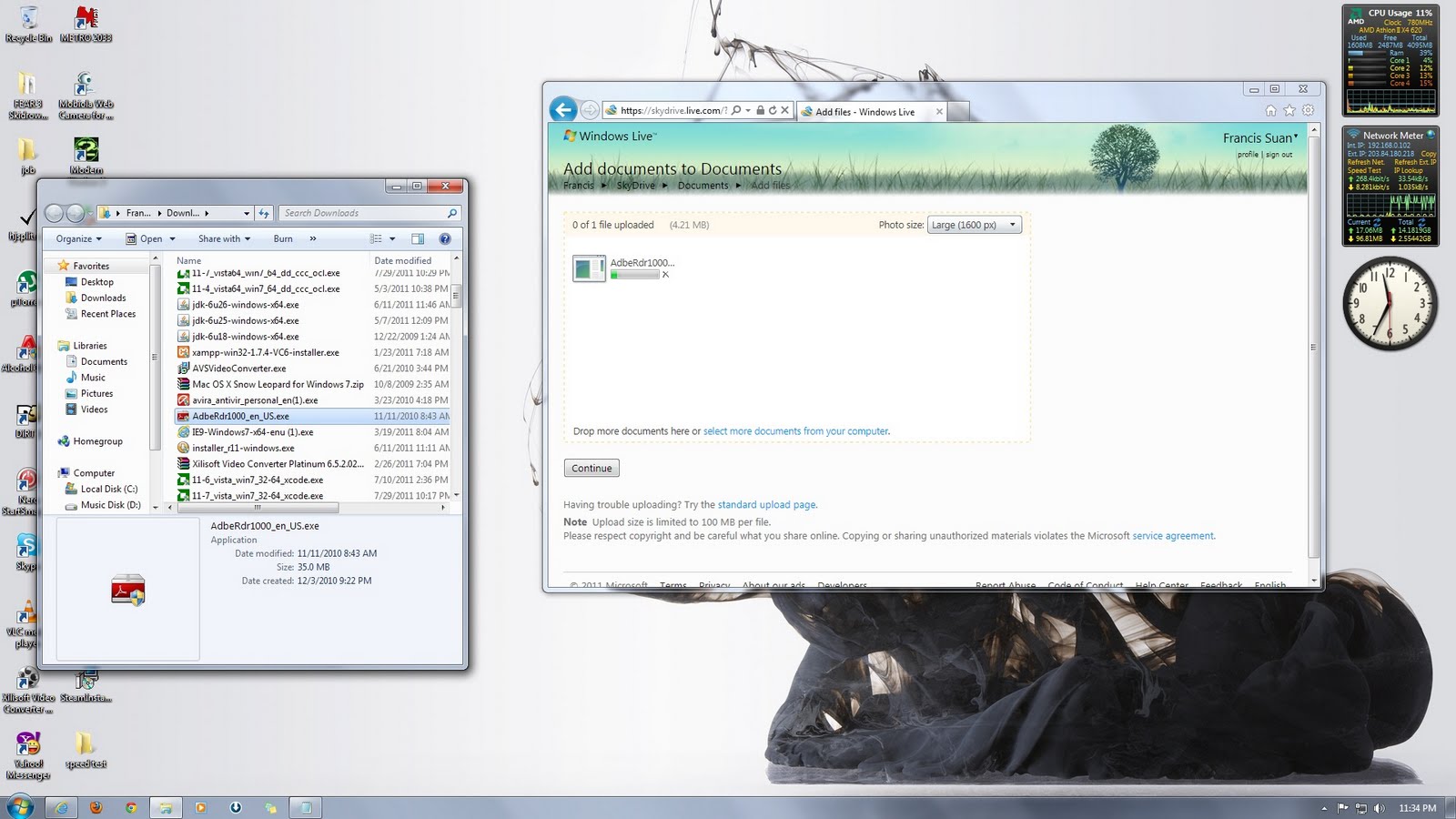Select the METRO 2033 desktop shortcut
Screen dimensions: 1456x819
[86, 25]
